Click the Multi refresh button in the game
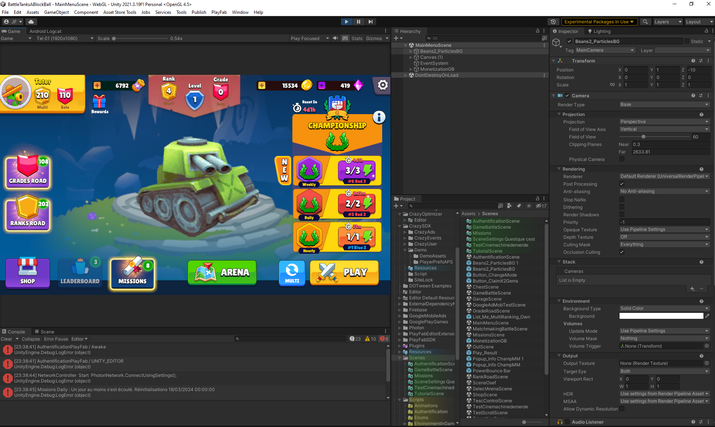Screen dimensions: 715x427 pyautogui.click(x=292, y=273)
